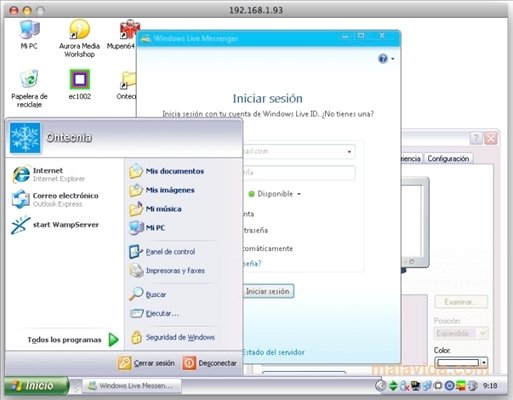This screenshot has width=513, height=400.
Task: Click the Messenger signed-out tray icon
Action: click(404, 386)
